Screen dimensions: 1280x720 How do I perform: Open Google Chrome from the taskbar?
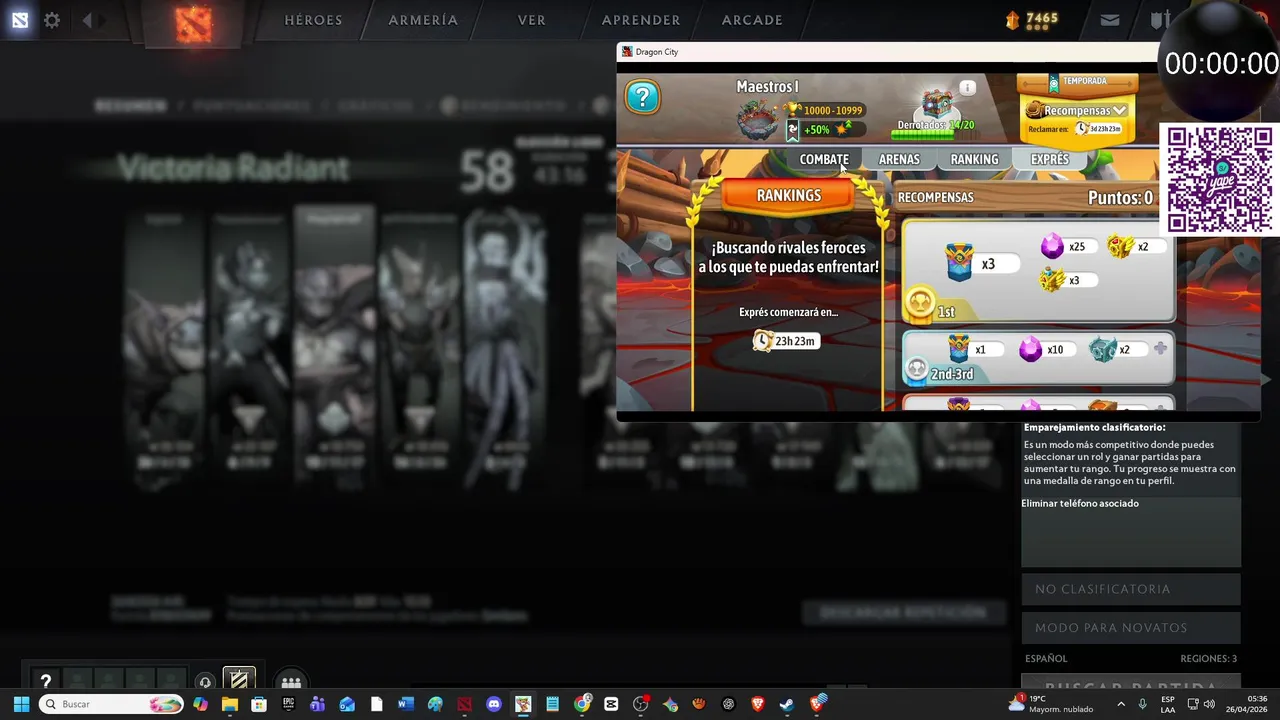pyautogui.click(x=582, y=704)
